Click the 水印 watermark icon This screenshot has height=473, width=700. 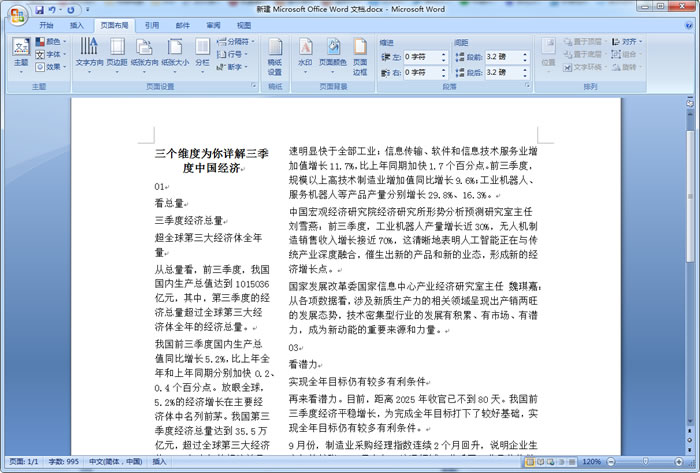[305, 52]
